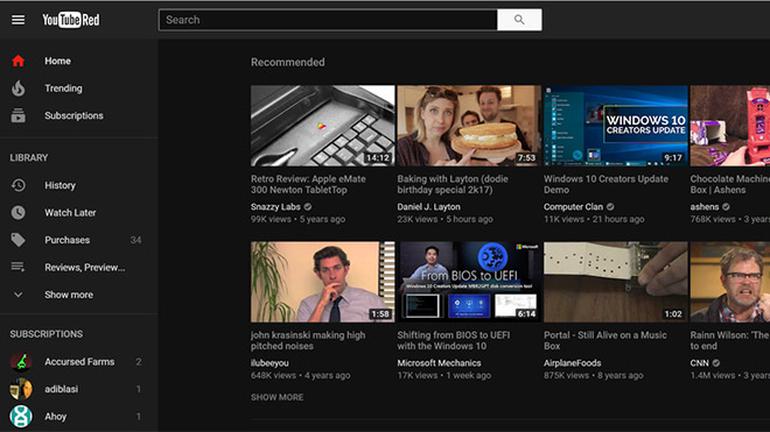The width and height of the screenshot is (770, 432).
Task: Open Windows 10 Creators Update Demo title
Action: point(606,184)
